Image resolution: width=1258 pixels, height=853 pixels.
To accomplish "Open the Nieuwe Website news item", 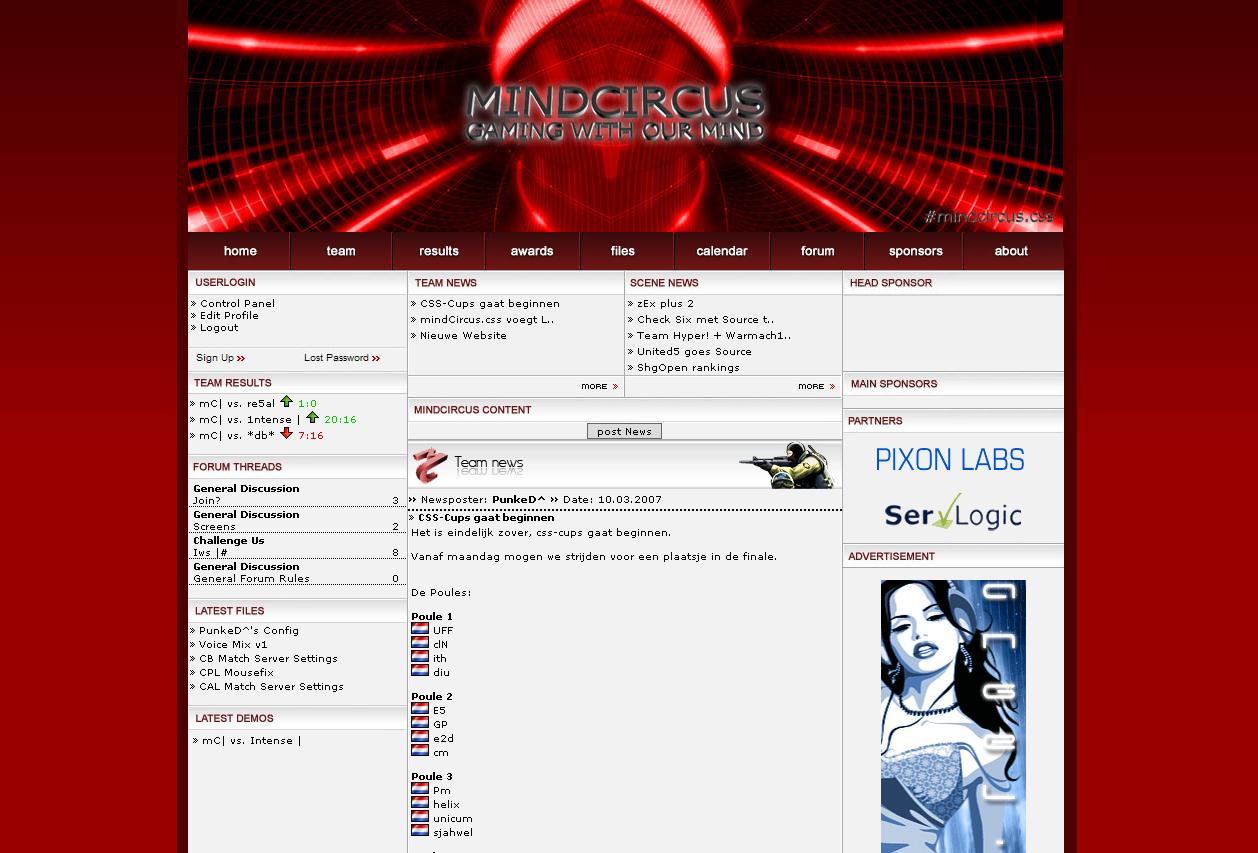I will pyautogui.click(x=463, y=336).
